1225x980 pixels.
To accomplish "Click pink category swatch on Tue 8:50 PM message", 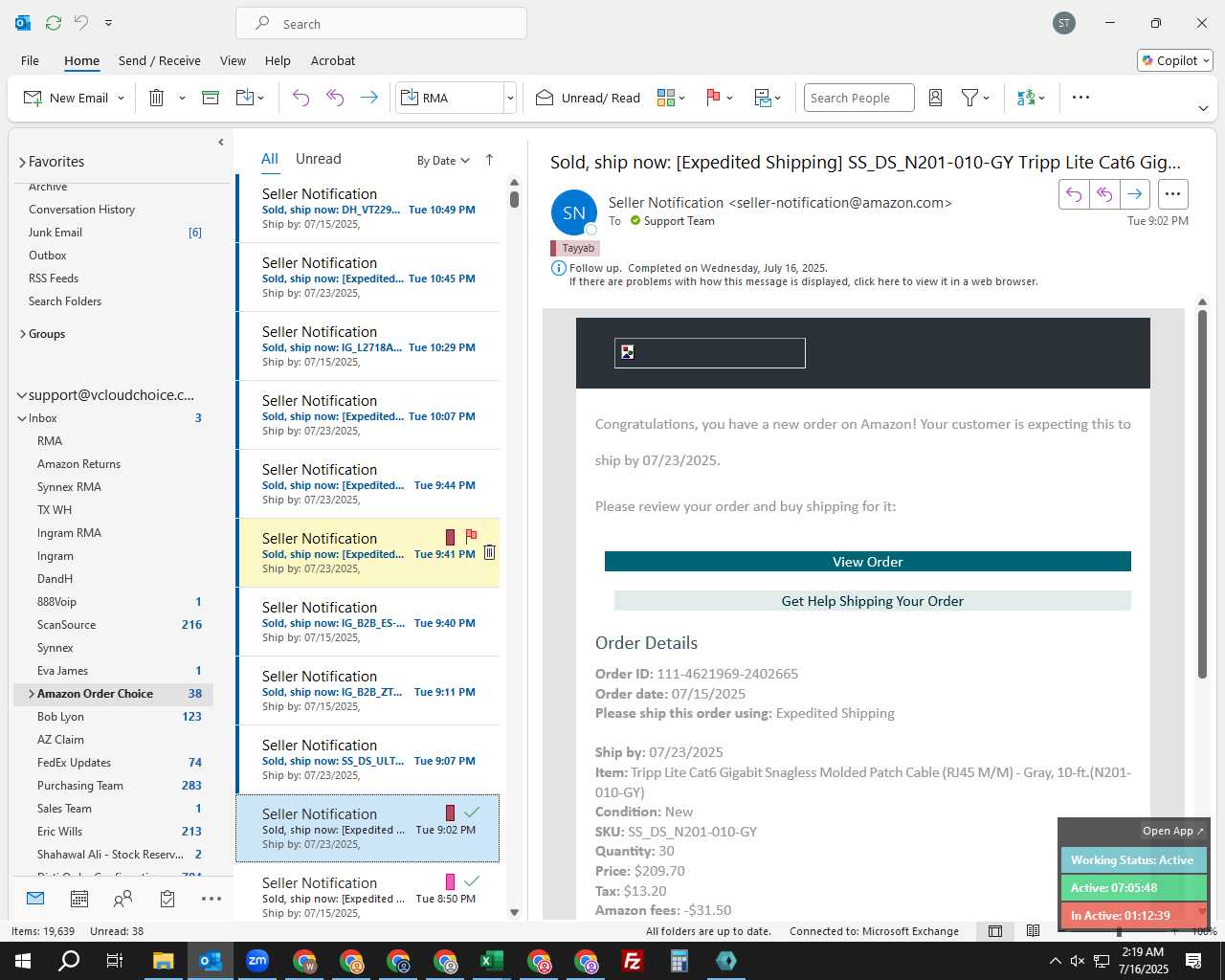I will click(x=450, y=881).
